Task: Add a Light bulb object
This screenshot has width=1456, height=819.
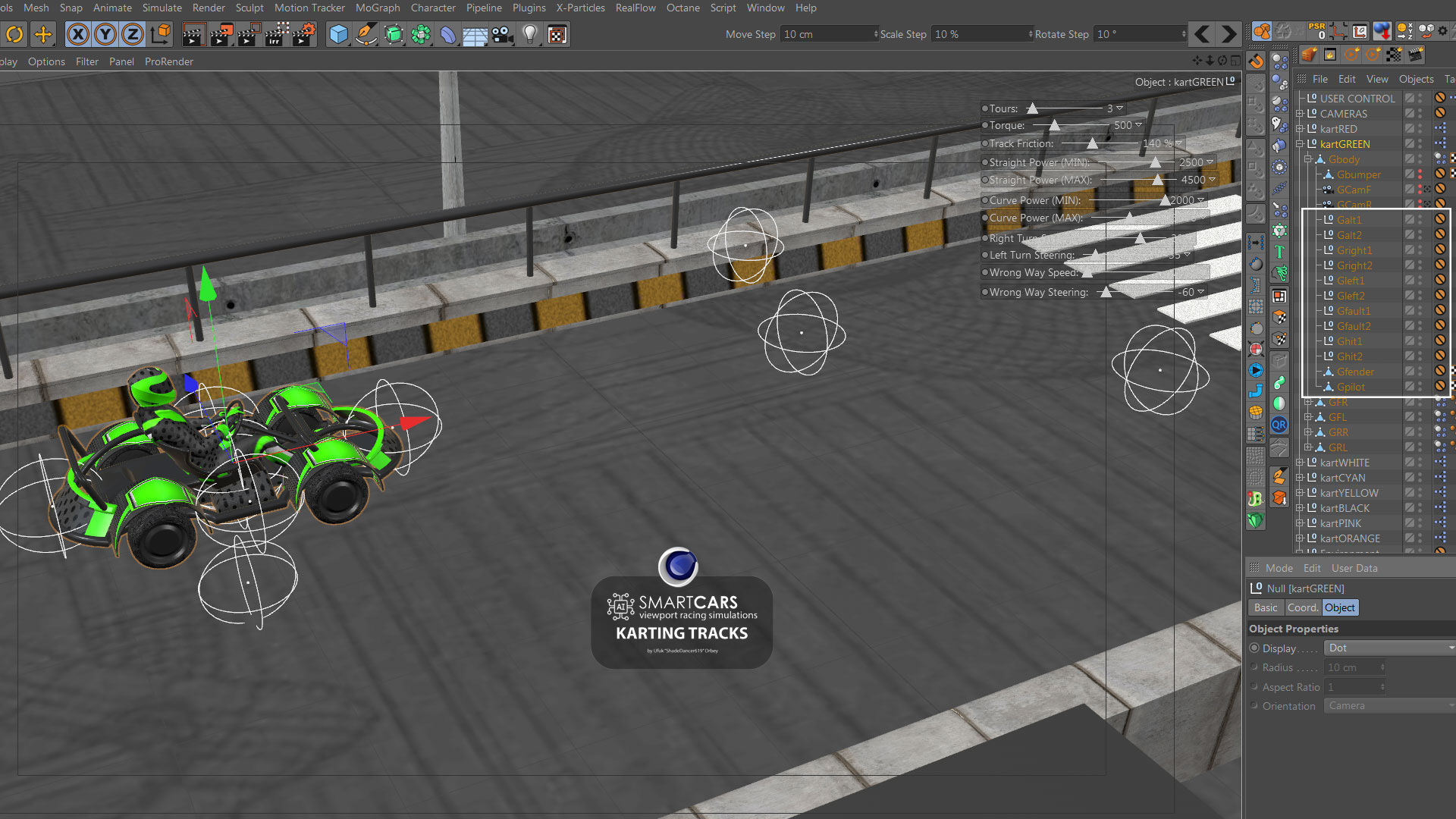Action: click(x=530, y=34)
